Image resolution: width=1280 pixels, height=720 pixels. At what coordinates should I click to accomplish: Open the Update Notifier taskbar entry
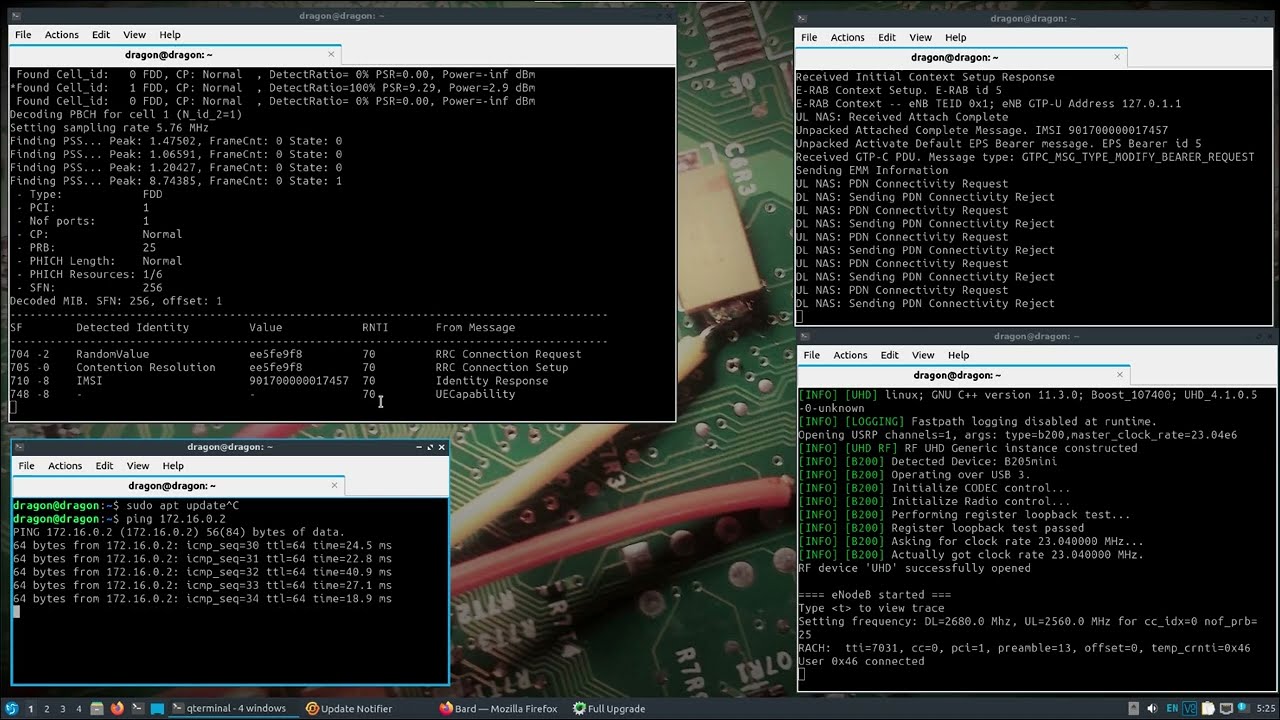pyautogui.click(x=350, y=708)
